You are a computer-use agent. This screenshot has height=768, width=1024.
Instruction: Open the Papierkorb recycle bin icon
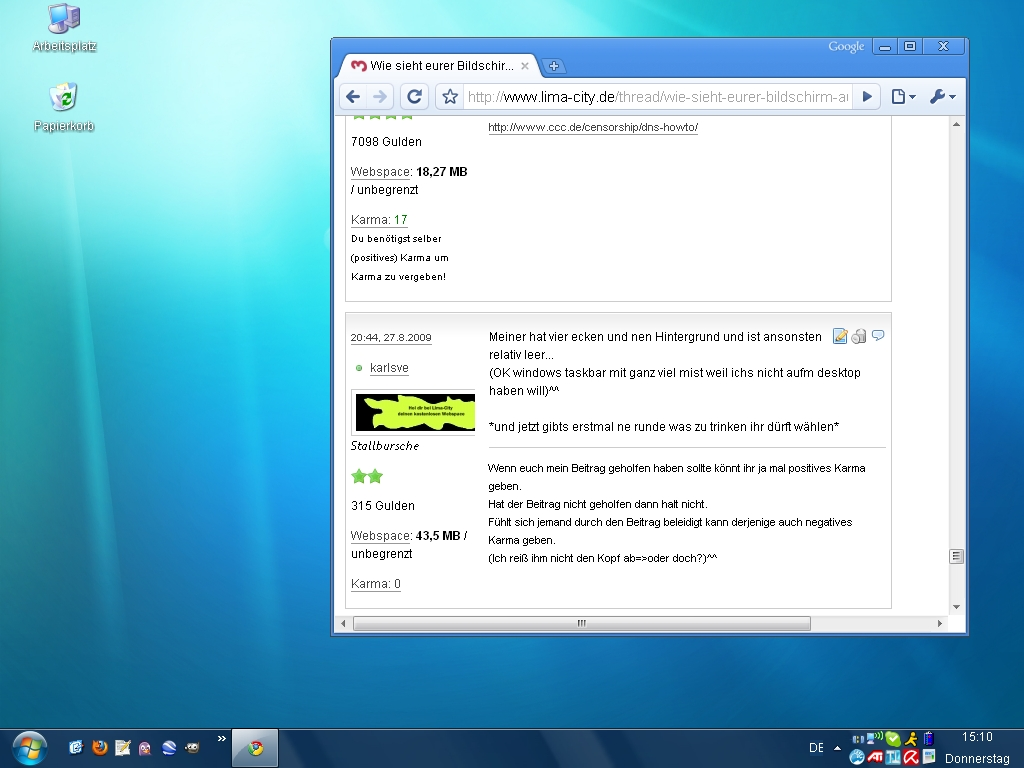[x=64, y=98]
